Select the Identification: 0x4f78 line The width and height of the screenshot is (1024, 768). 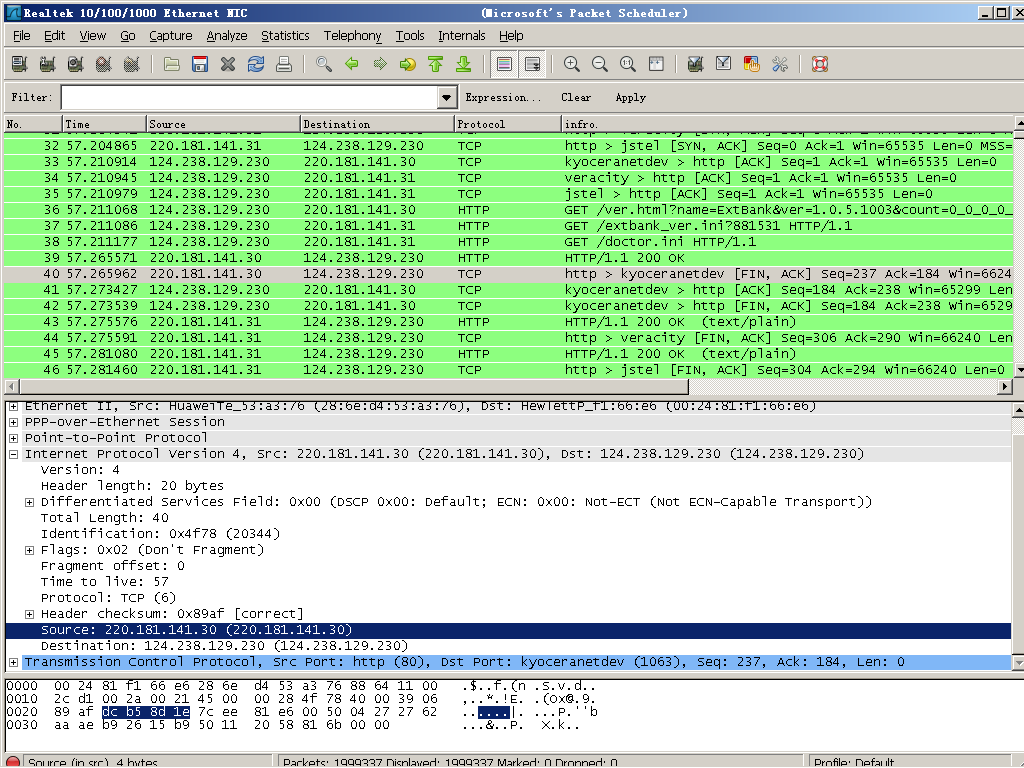pyautogui.click(x=161, y=534)
